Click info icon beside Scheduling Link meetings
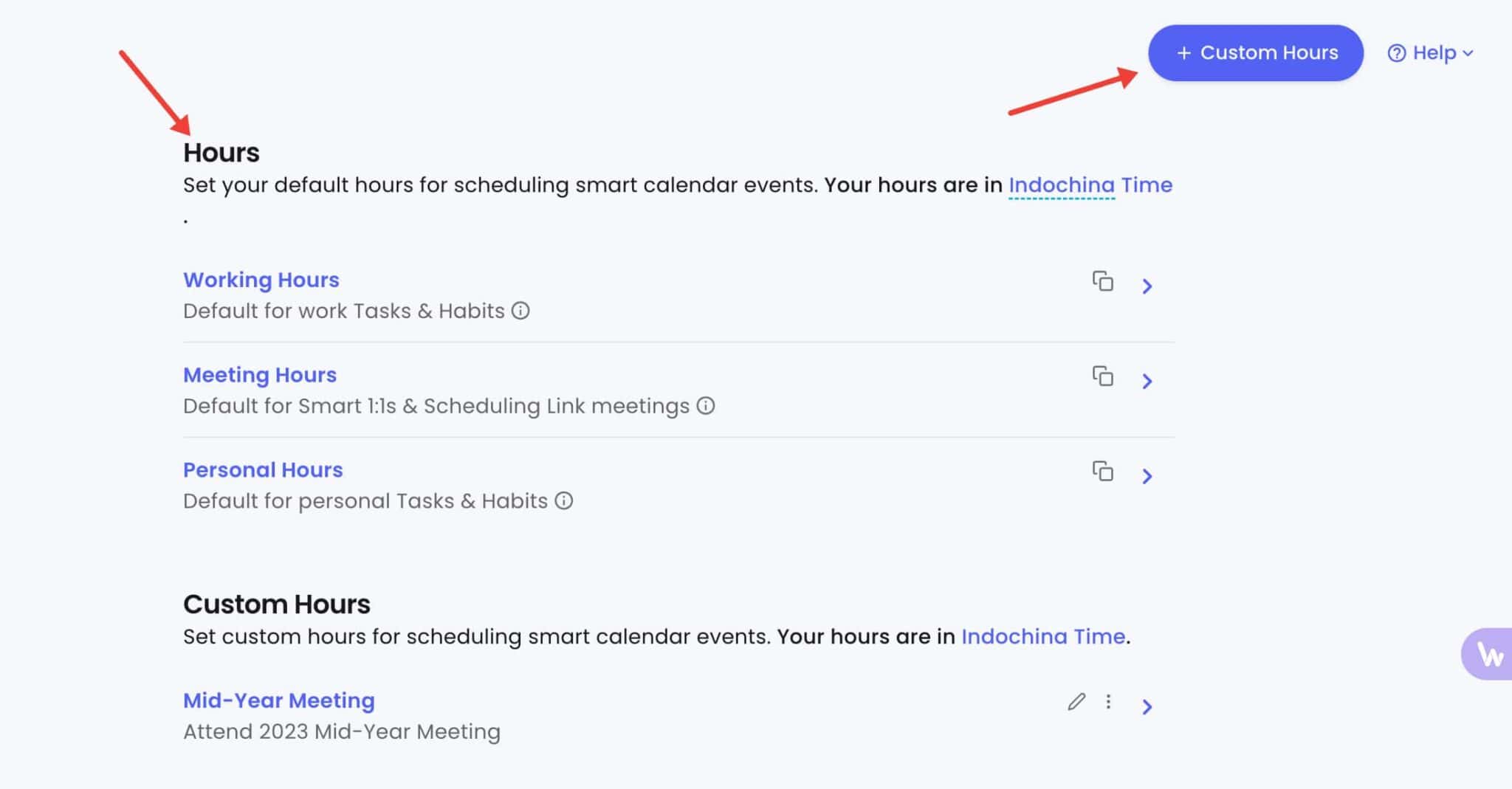The width and height of the screenshot is (1512, 789). [706, 406]
